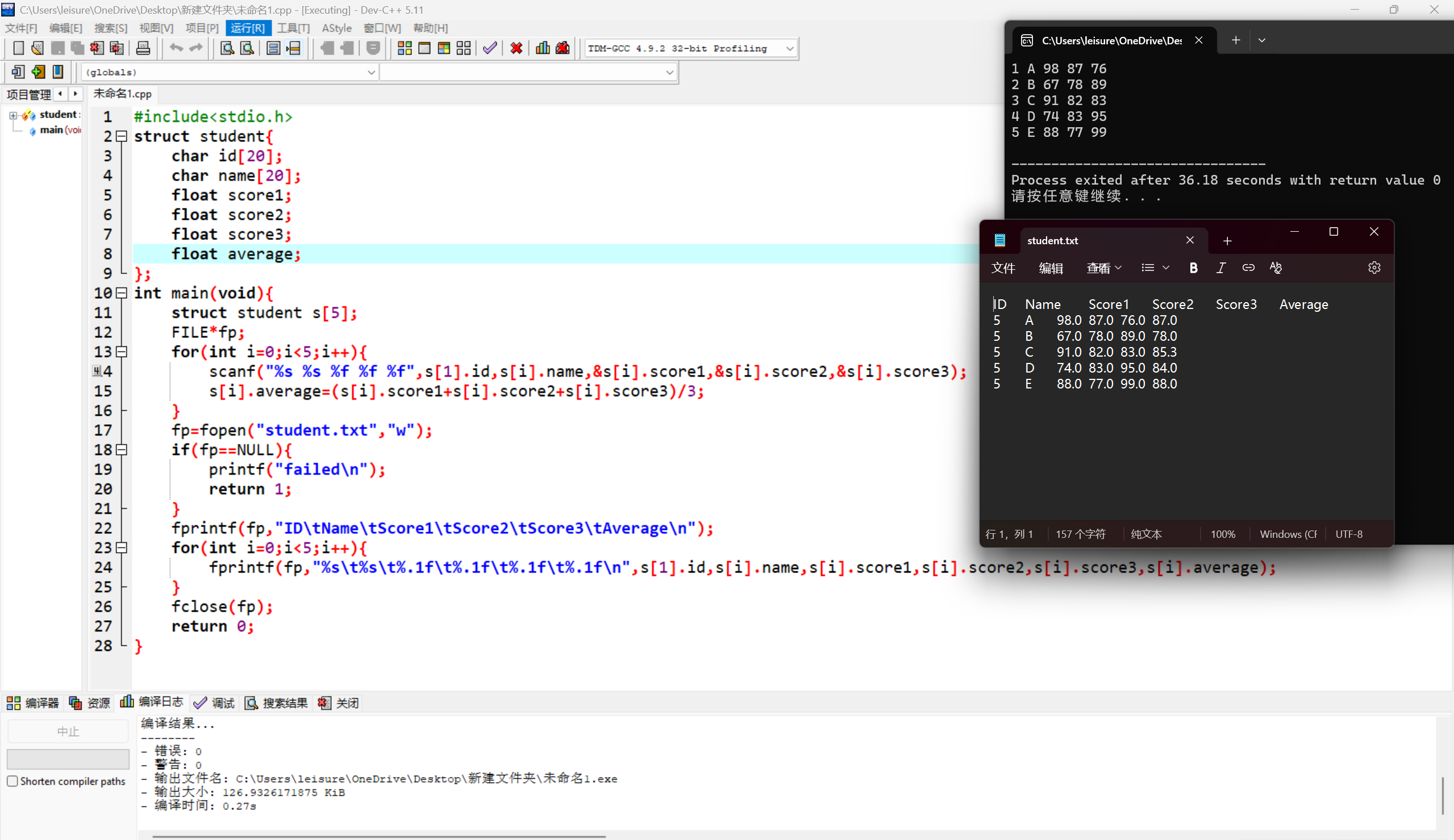Click the compile log horizontal scrollbar

pos(378,836)
